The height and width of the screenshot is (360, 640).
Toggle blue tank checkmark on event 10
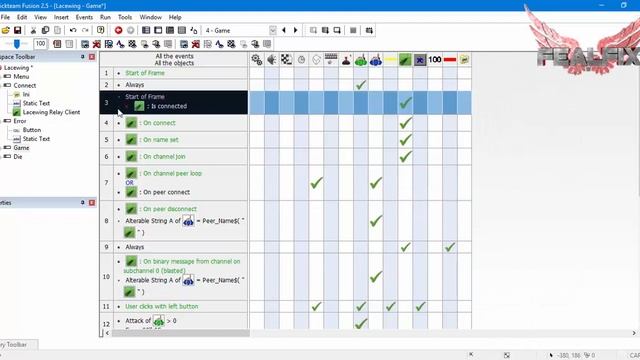pyautogui.click(x=376, y=277)
